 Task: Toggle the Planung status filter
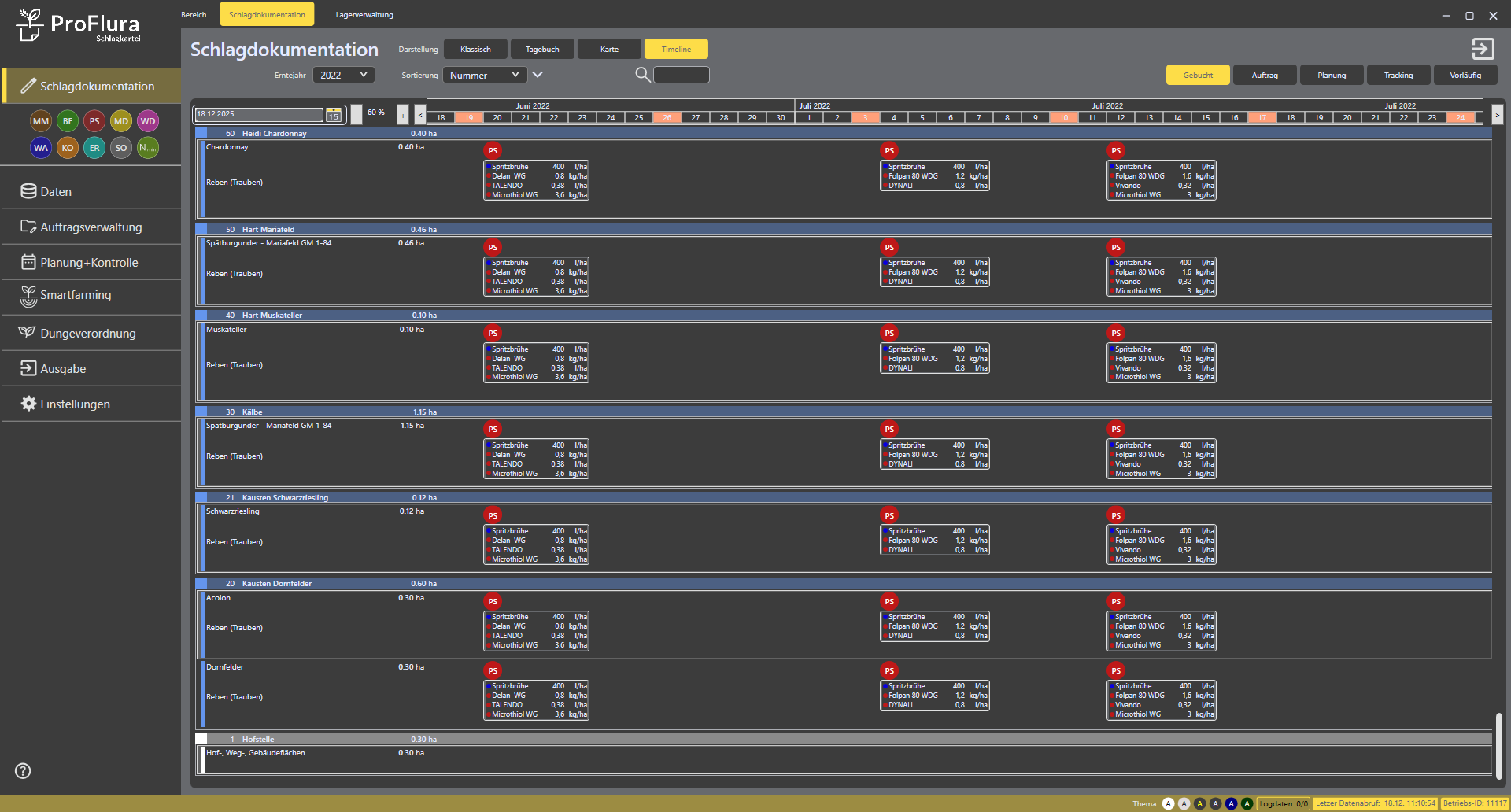[x=1332, y=76]
